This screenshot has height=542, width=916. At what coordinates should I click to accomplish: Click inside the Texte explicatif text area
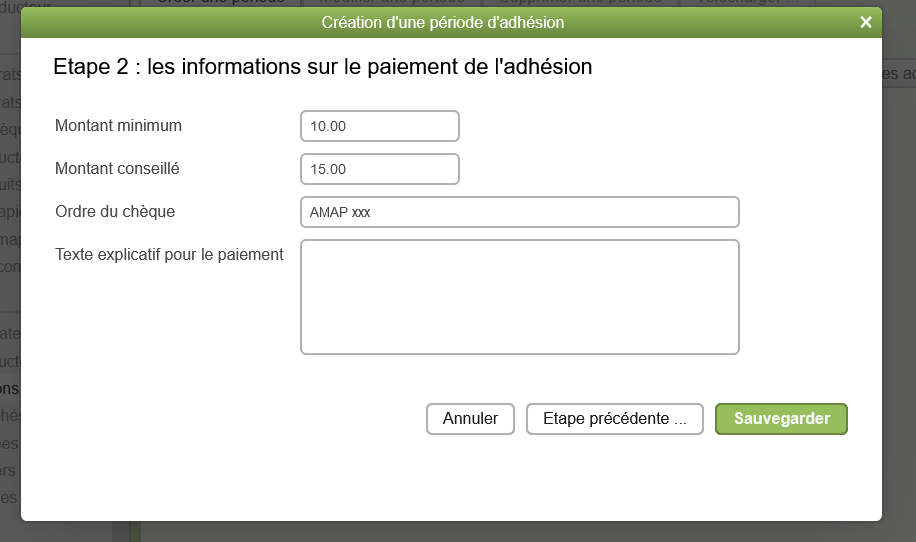520,297
